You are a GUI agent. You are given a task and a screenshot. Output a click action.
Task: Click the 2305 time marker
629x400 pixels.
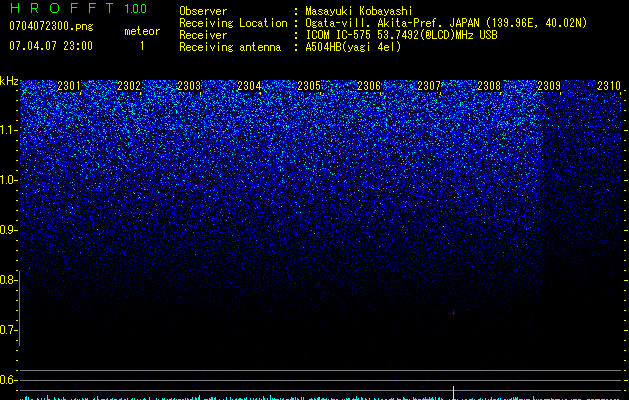tap(309, 85)
